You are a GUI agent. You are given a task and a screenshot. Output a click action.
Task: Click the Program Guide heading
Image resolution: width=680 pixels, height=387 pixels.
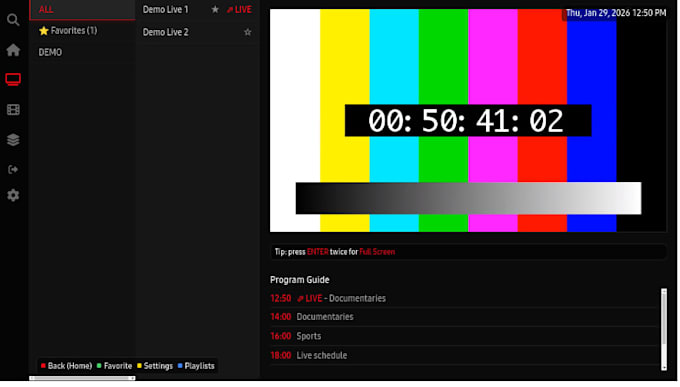[x=300, y=280]
